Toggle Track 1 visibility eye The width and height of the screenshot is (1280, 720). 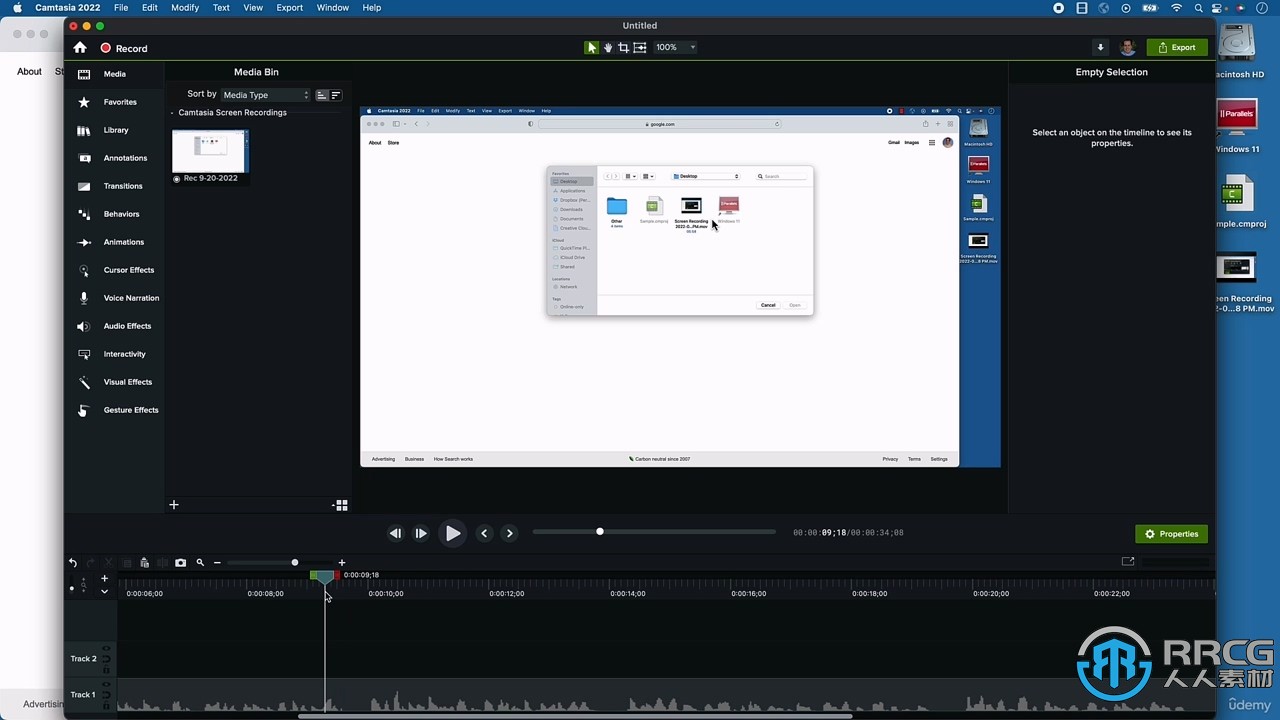pyautogui.click(x=107, y=685)
